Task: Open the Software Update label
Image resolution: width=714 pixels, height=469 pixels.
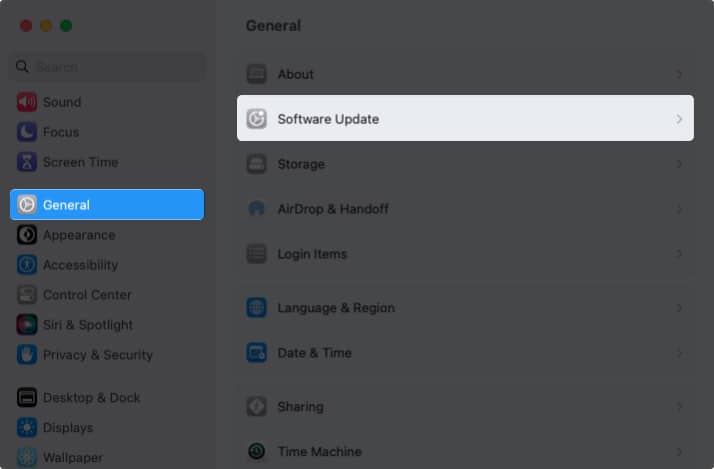Action: pyautogui.click(x=328, y=119)
